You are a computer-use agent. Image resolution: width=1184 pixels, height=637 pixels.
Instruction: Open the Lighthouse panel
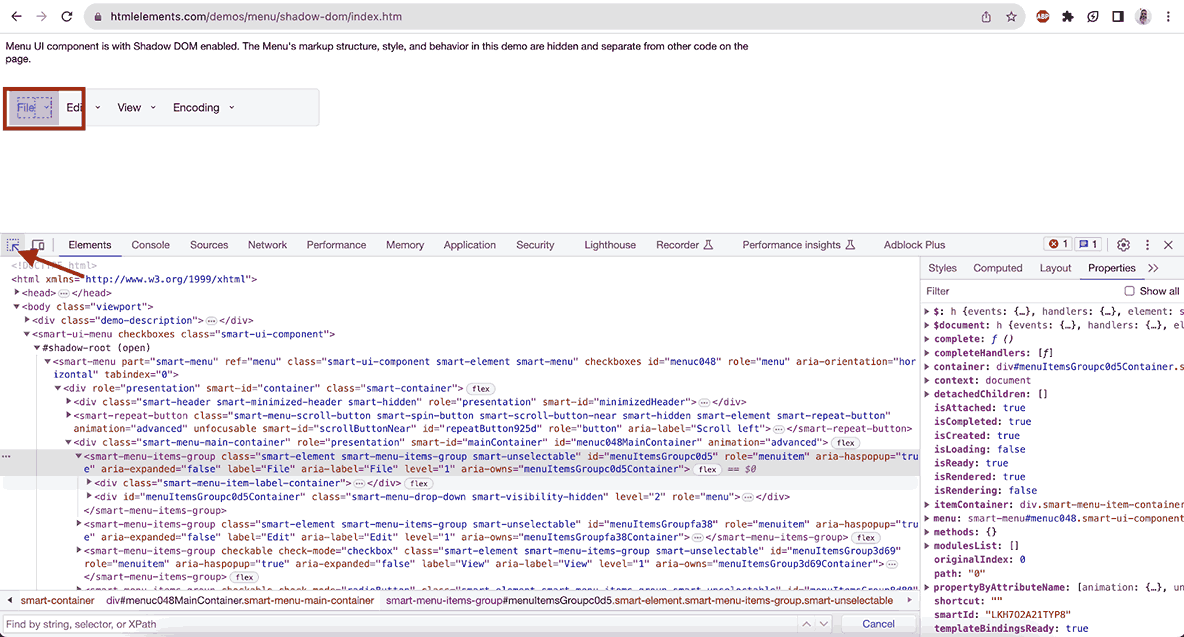610,244
